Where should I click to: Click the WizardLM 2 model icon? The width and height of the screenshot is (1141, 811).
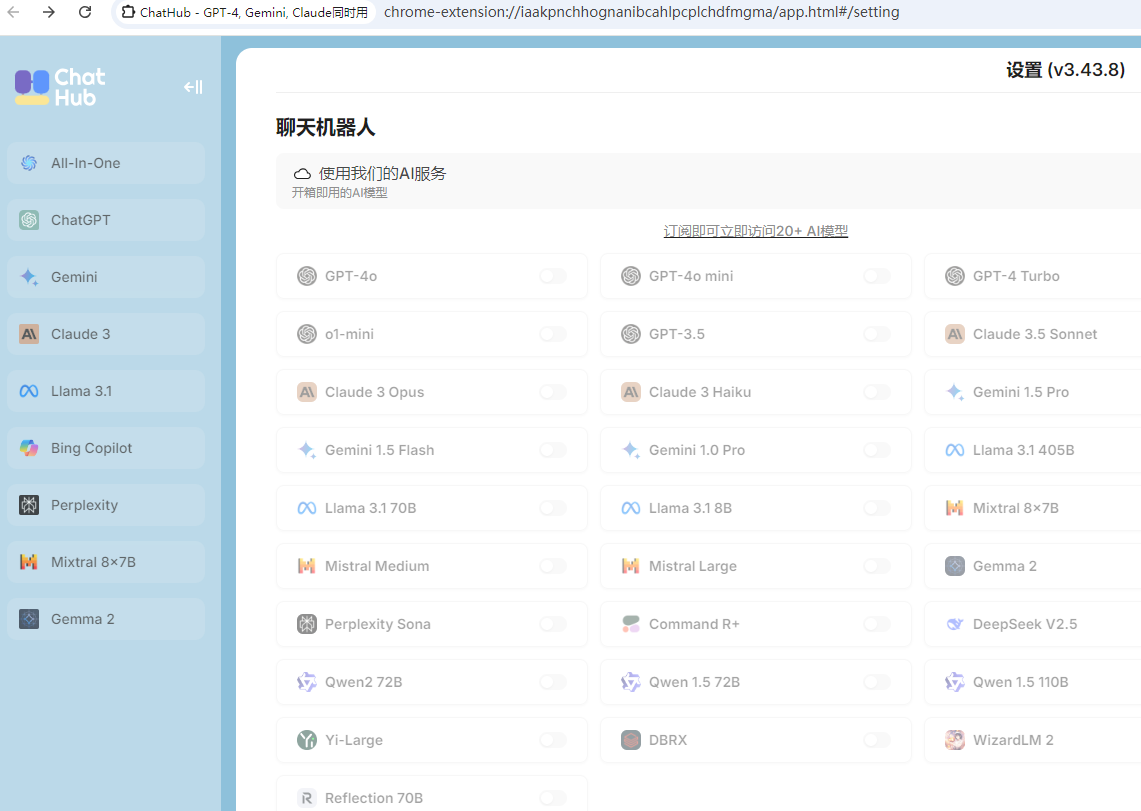point(954,740)
